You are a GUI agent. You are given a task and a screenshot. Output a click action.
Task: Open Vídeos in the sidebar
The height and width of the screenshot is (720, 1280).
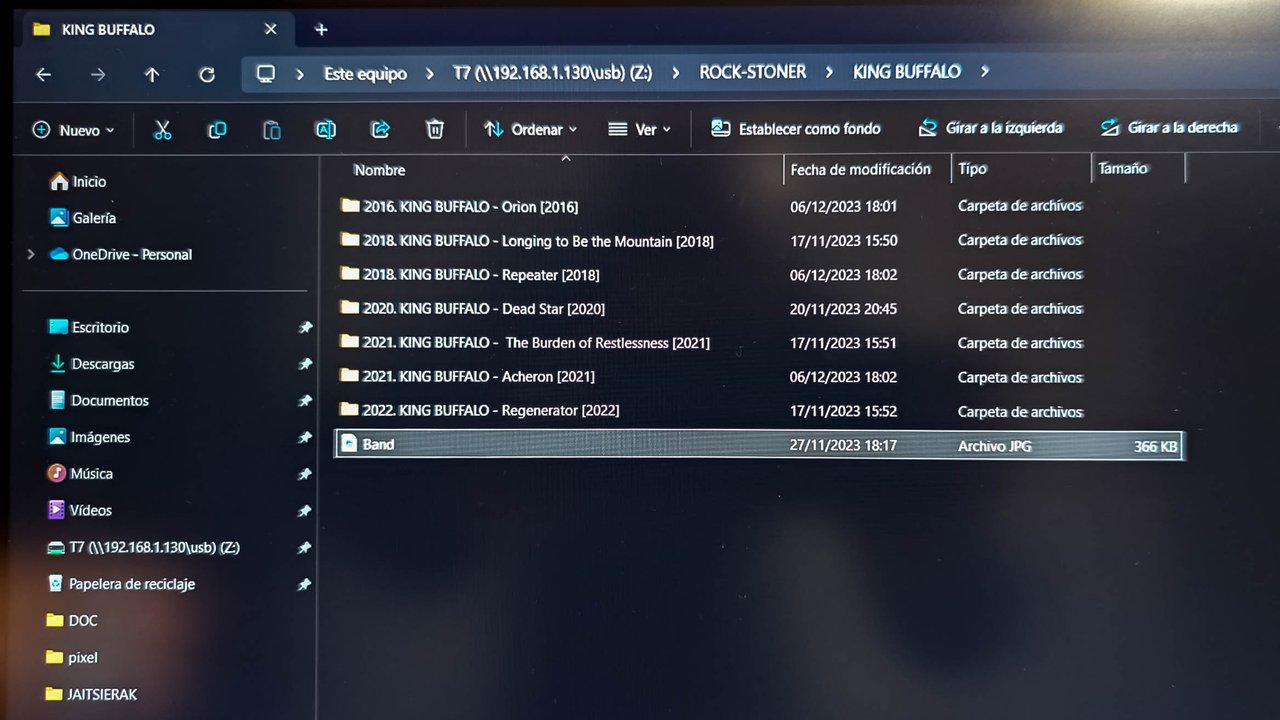79,510
